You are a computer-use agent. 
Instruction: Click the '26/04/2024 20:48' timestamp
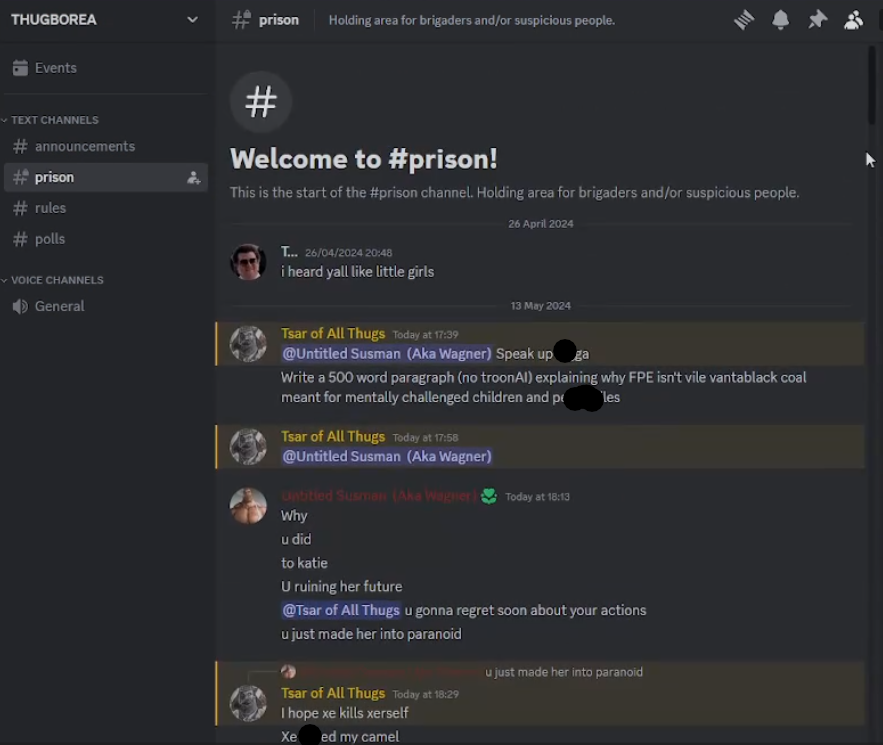[349, 253]
